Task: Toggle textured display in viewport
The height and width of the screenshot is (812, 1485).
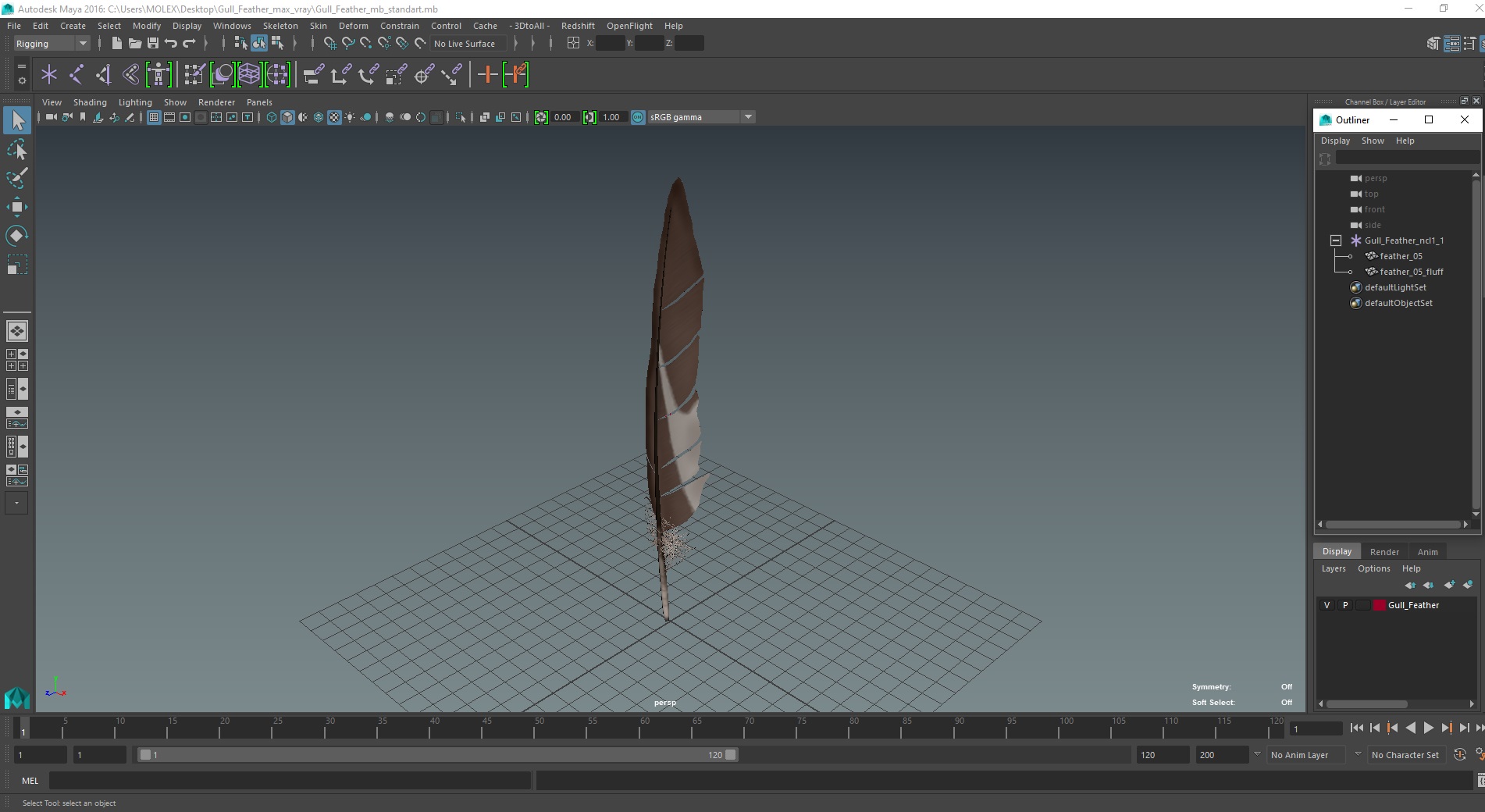Action: point(334,117)
